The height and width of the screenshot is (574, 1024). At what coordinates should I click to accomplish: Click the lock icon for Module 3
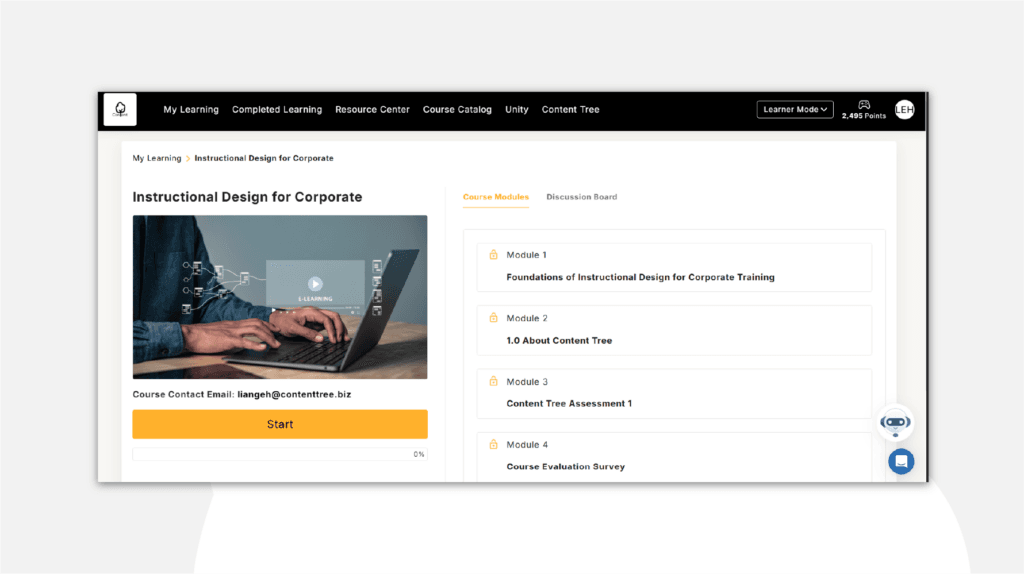click(x=494, y=381)
